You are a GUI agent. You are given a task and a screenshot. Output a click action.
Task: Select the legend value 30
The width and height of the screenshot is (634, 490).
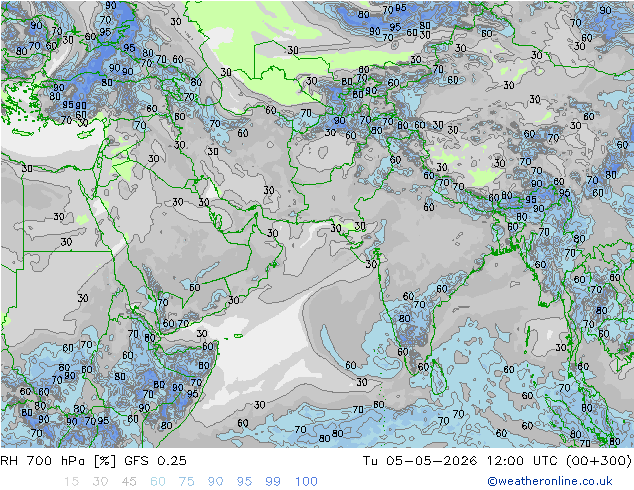click(100, 482)
